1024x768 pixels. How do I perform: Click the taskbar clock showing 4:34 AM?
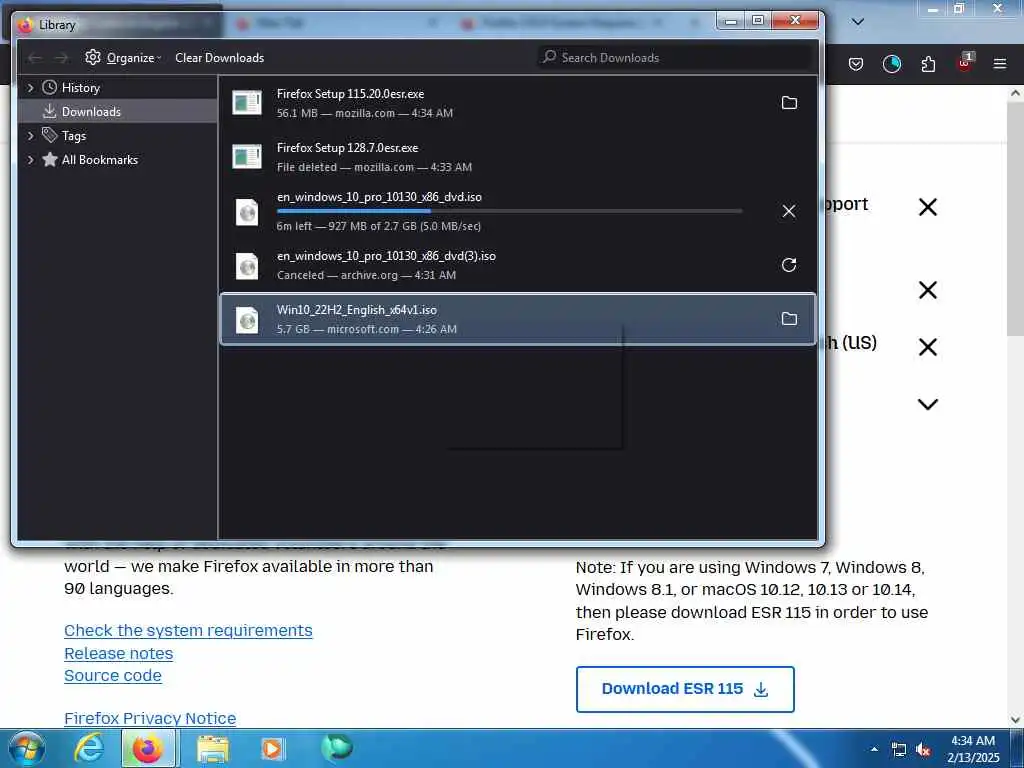973,749
